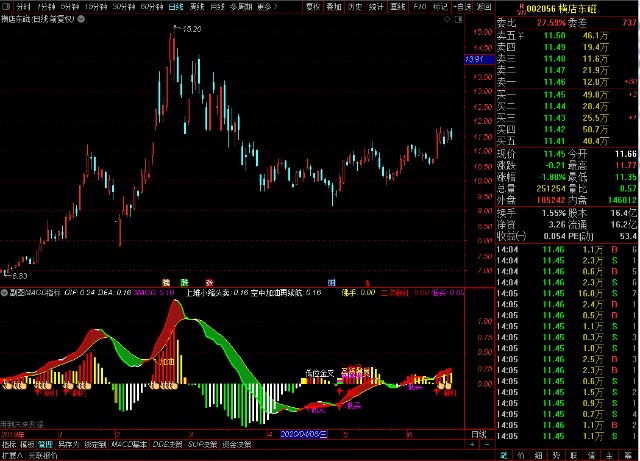Switch chart to 周线 weekly period
The width and height of the screenshot is (640, 461).
click(x=198, y=6)
